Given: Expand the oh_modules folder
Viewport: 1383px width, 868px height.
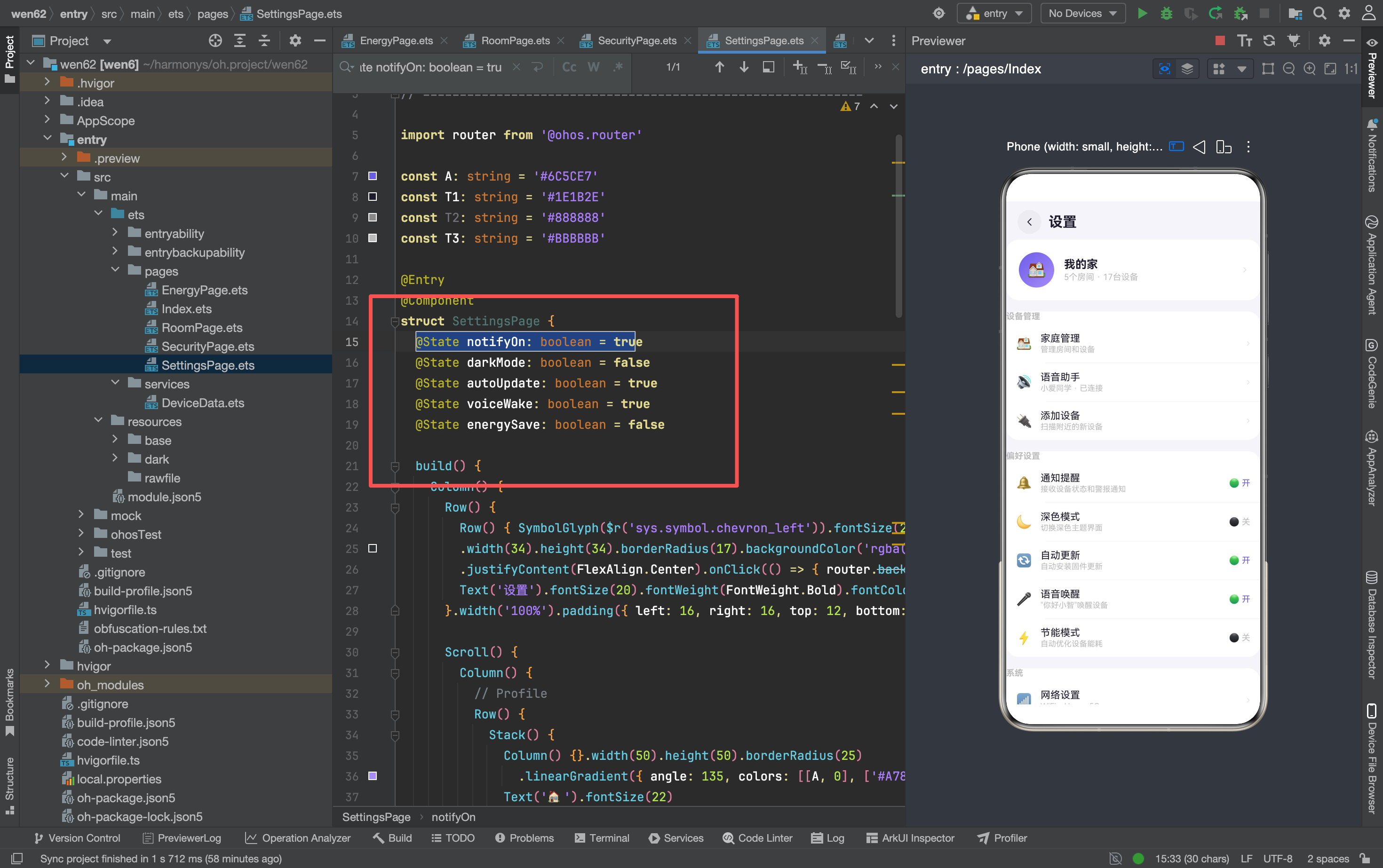Looking at the screenshot, I should click(x=47, y=684).
